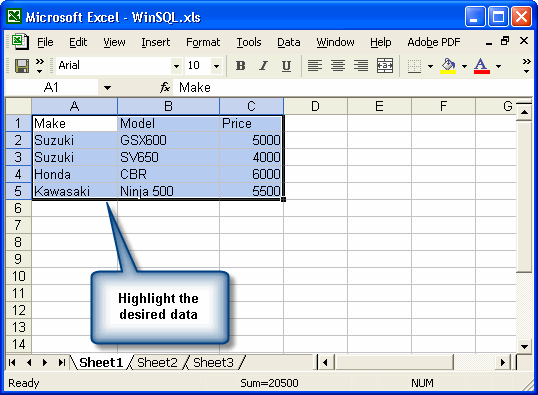Switch to Sheet2 tab
The height and width of the screenshot is (395, 538).
[x=157, y=362]
